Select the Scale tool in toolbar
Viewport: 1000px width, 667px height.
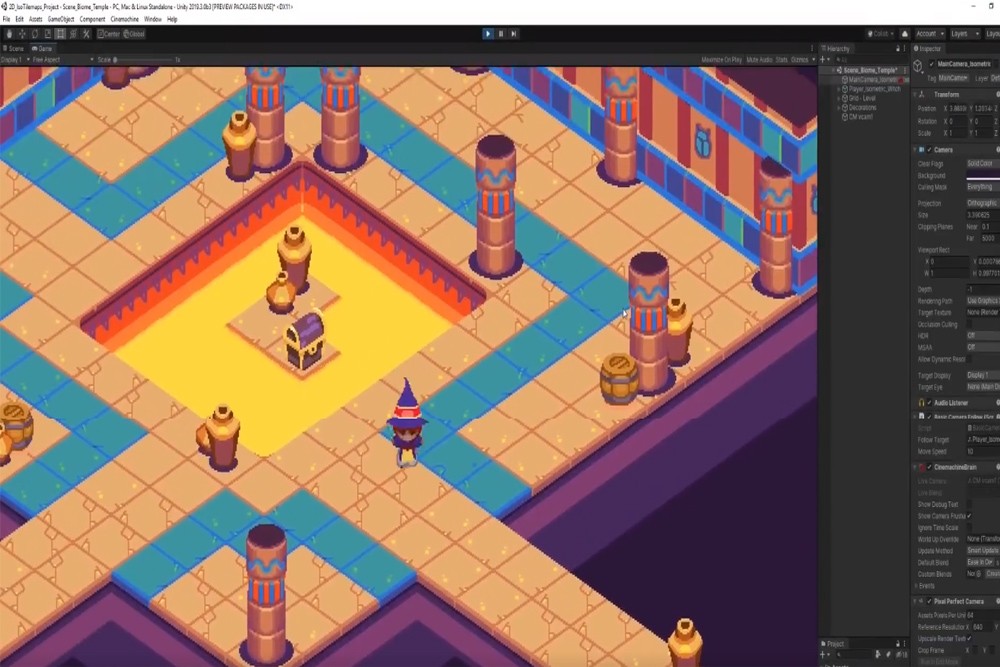point(47,34)
